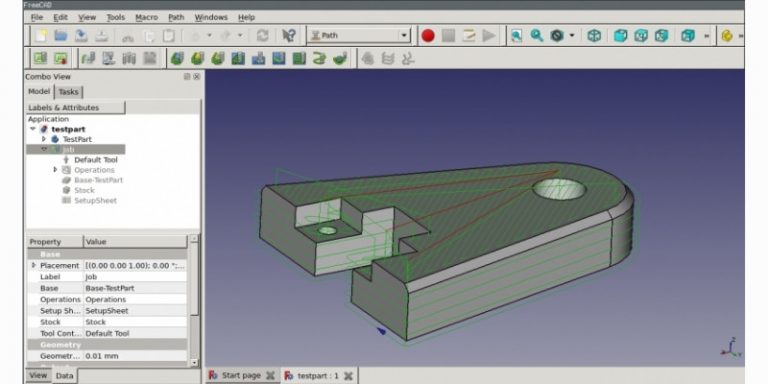
Task: Click the New document icon
Action: click(41, 36)
